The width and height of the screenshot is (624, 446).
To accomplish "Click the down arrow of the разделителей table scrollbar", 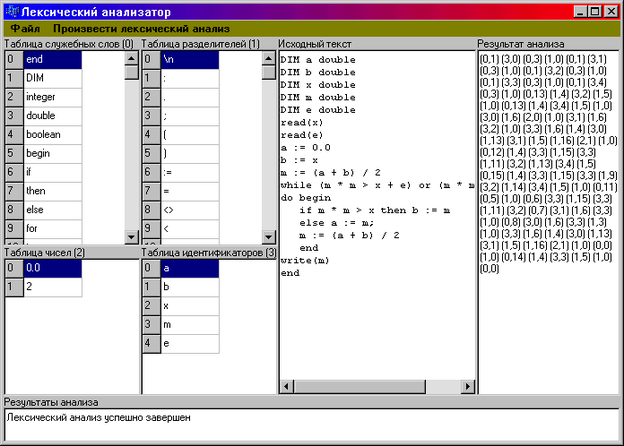I will pos(268,236).
